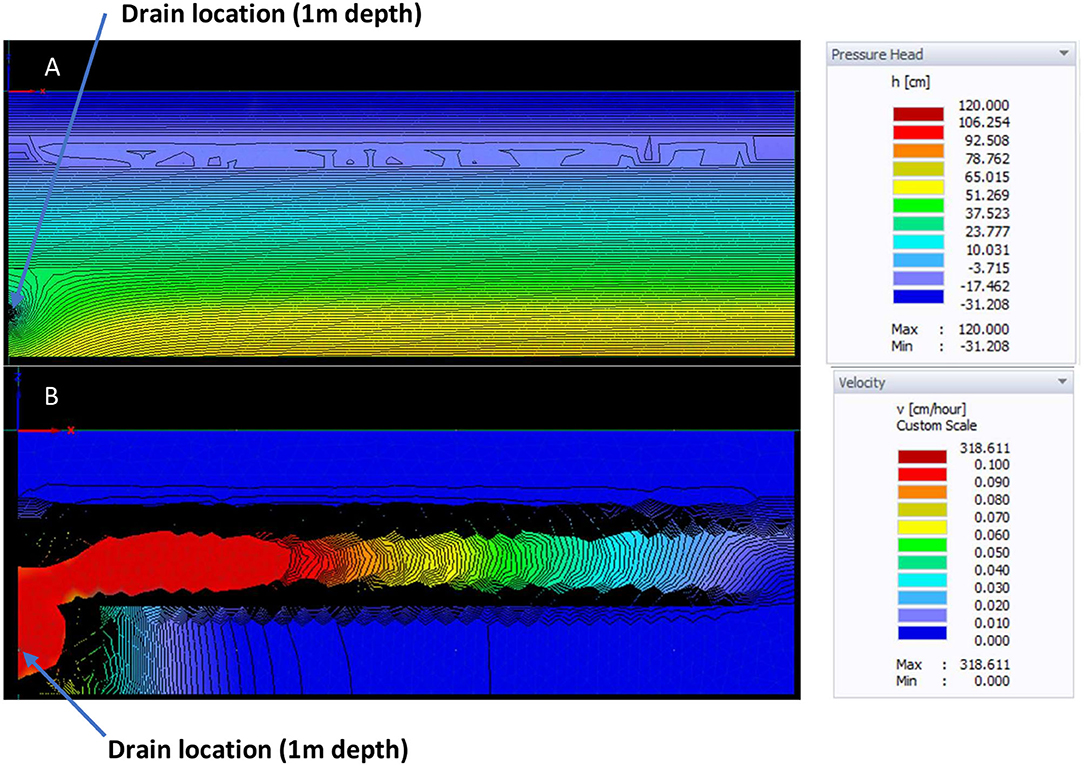Click the 0.090 velocity scale value
Screen dimensions: 1084x766
(992, 483)
